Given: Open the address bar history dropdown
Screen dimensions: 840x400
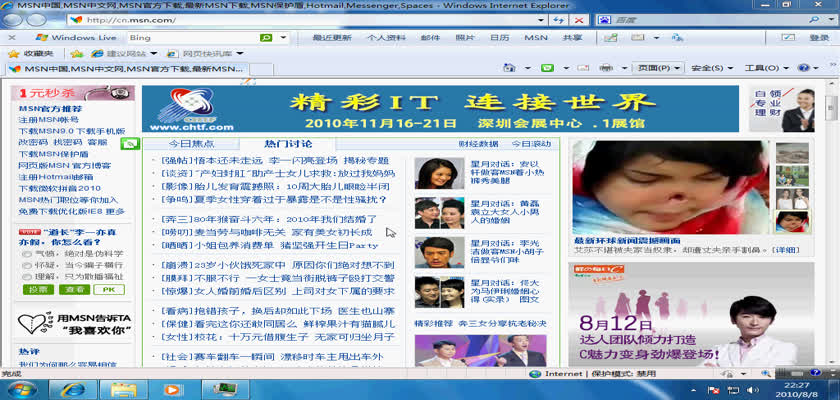Looking at the screenshot, I should click(x=542, y=20).
